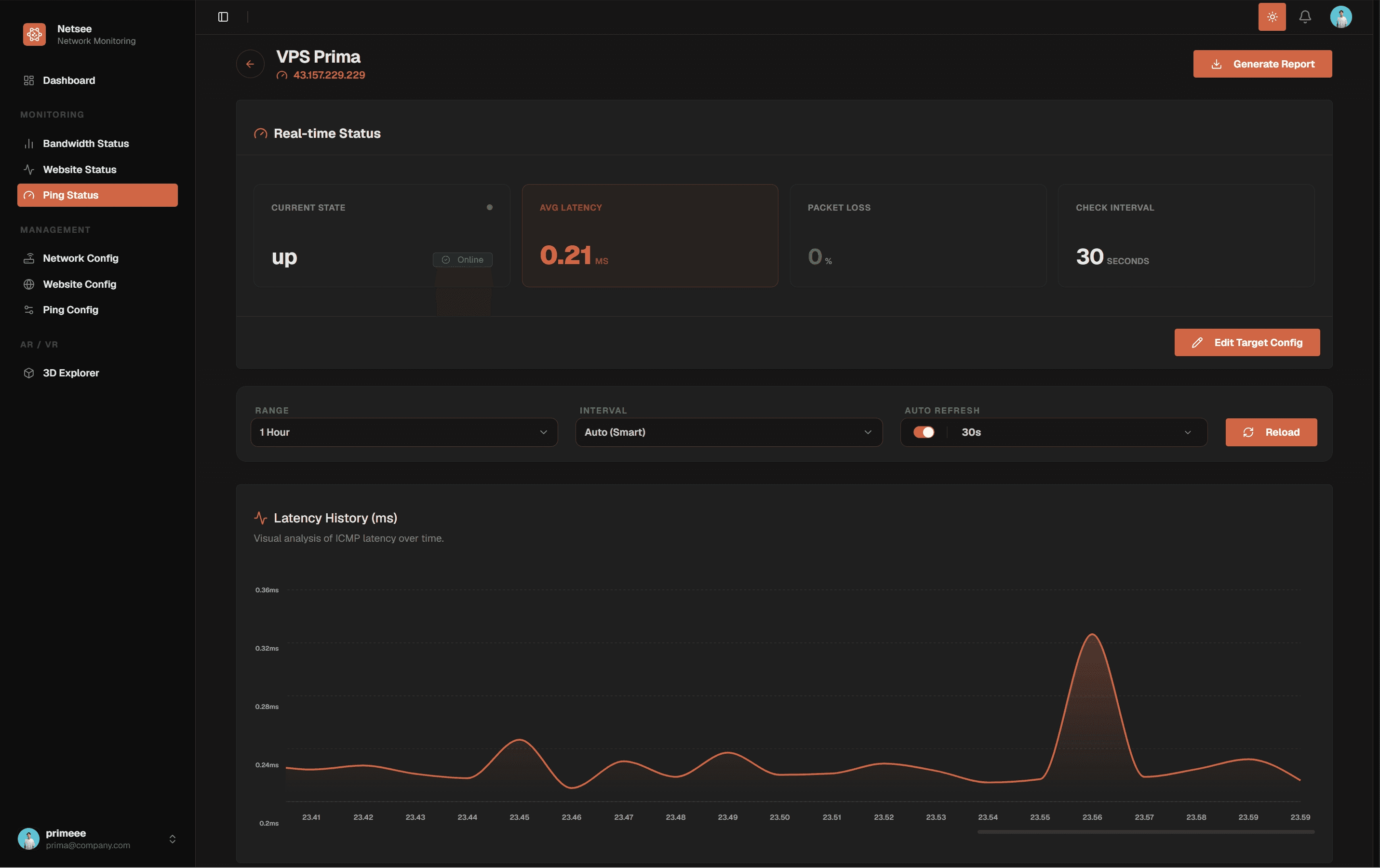Click the chart horizontal scrollbar

point(1146,832)
